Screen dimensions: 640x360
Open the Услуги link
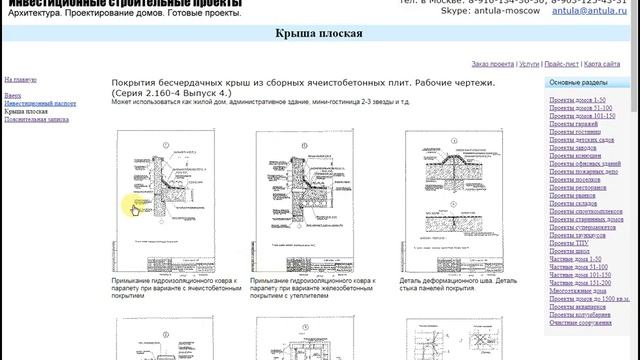click(529, 64)
